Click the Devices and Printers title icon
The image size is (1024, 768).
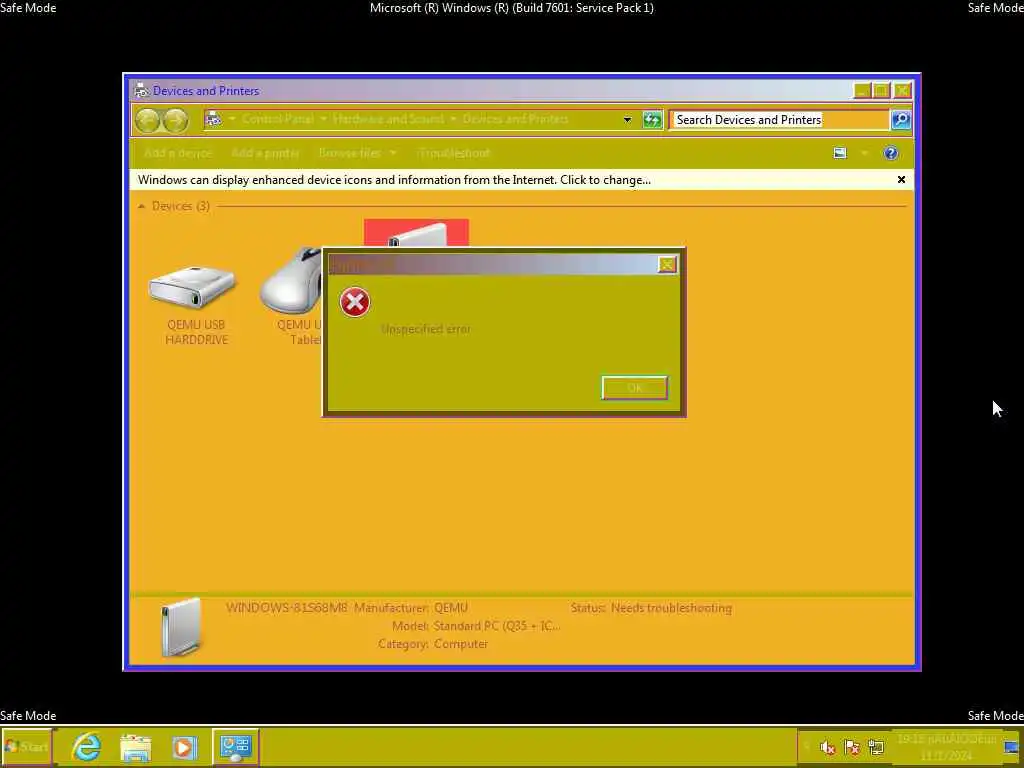tap(141, 91)
